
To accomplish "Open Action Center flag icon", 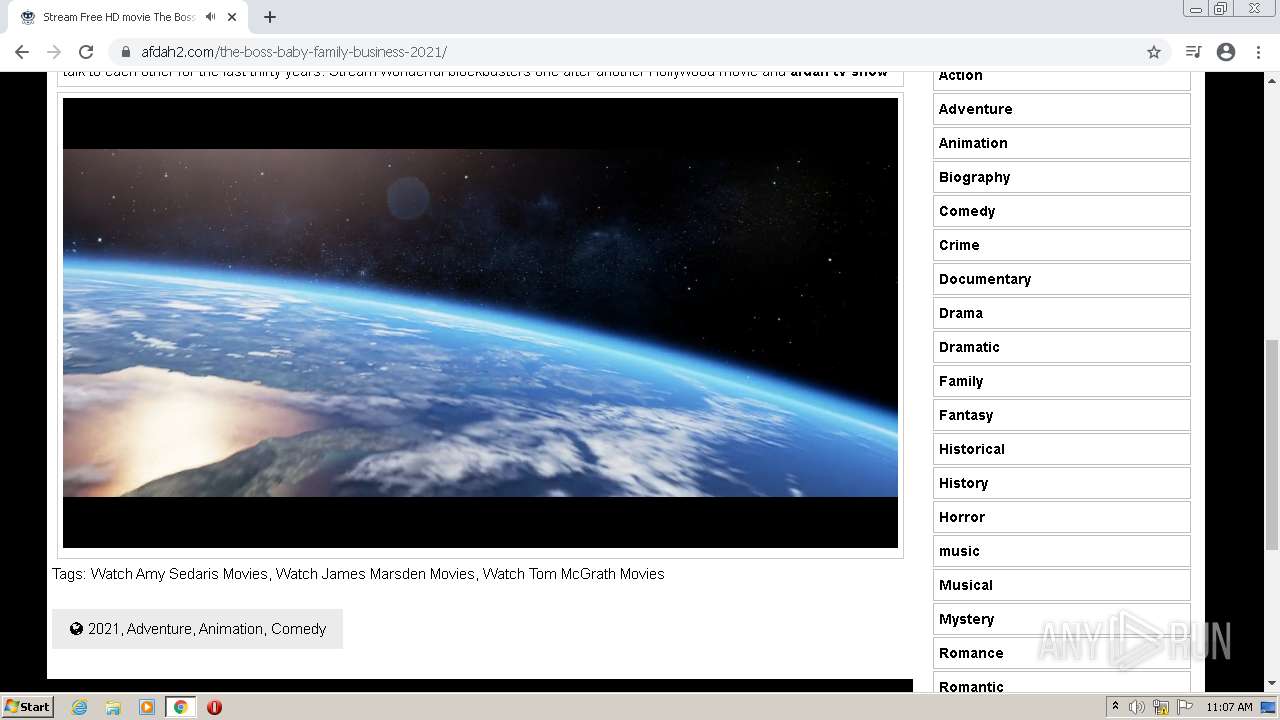I will [1185, 707].
